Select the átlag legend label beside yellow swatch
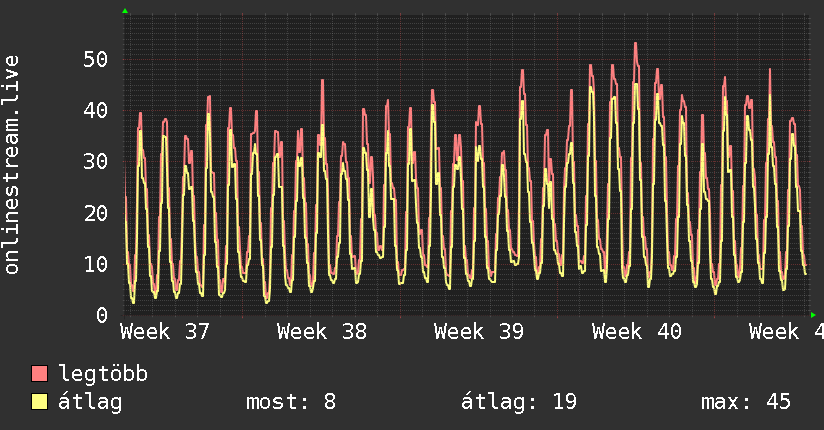824x430 pixels. (90, 402)
